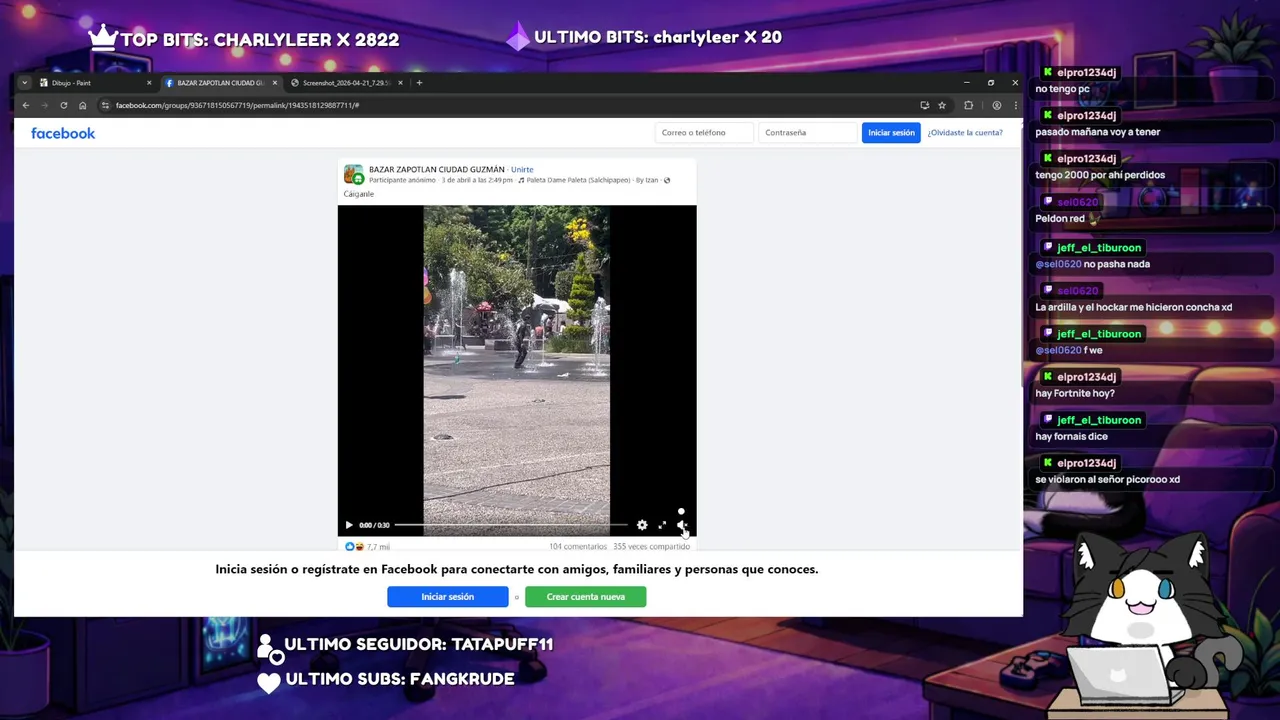
Task: Click the public globe privacy icon
Action: pos(667,180)
